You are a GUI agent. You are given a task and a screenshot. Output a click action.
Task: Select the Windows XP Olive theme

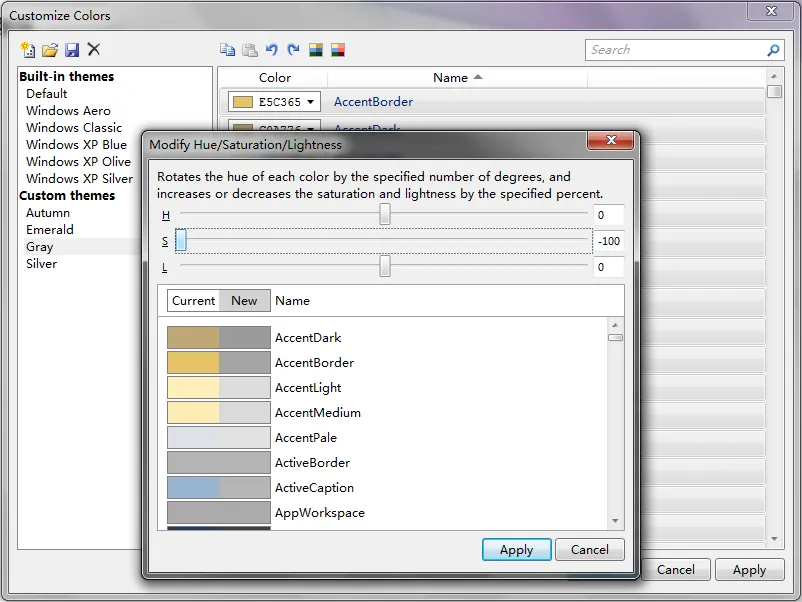(78, 162)
